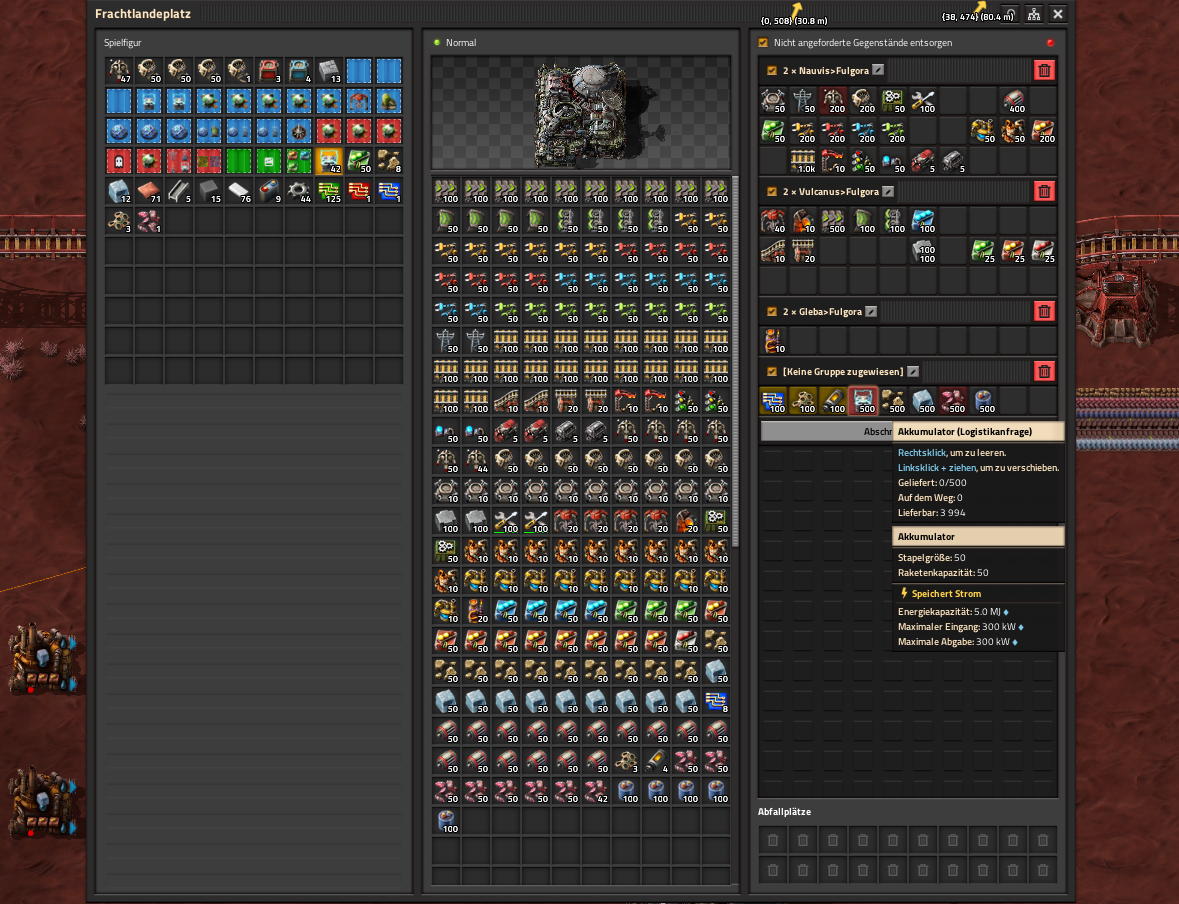Pick iron gear stack of 44 in player inventory
Image resolution: width=1179 pixels, height=904 pixels.
pyautogui.click(x=299, y=191)
